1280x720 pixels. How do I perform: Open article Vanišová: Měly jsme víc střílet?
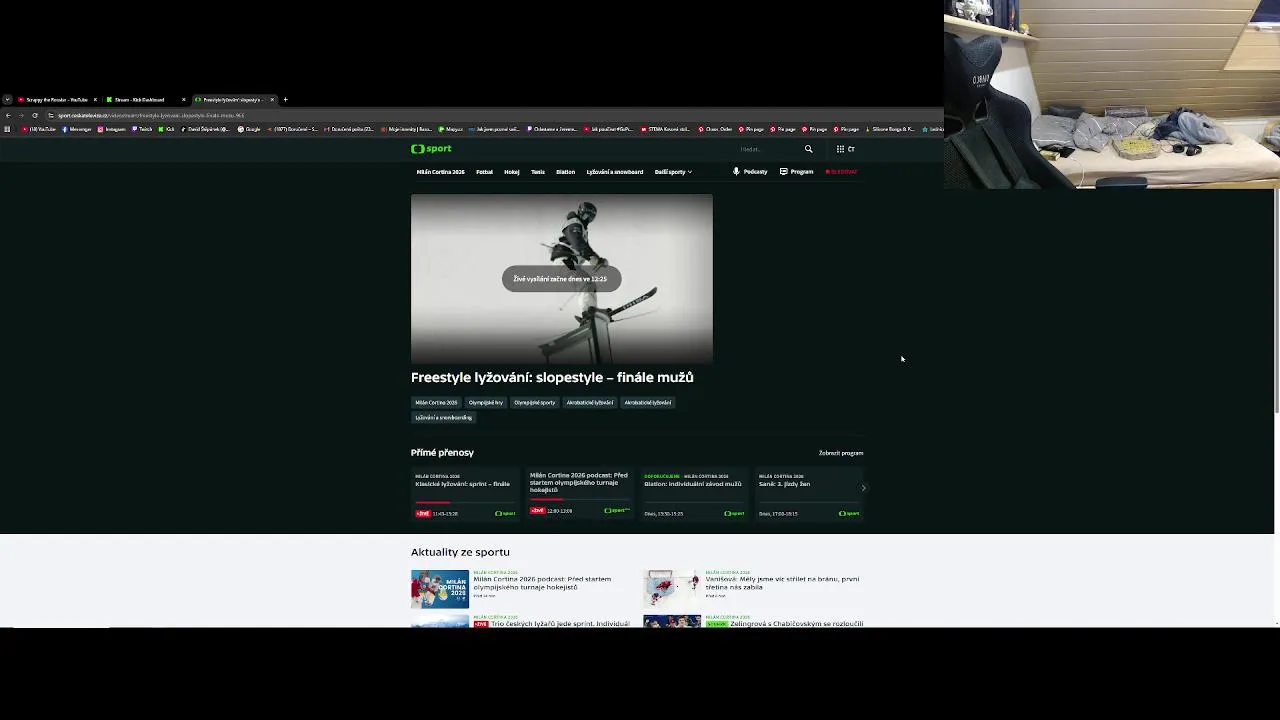point(782,583)
